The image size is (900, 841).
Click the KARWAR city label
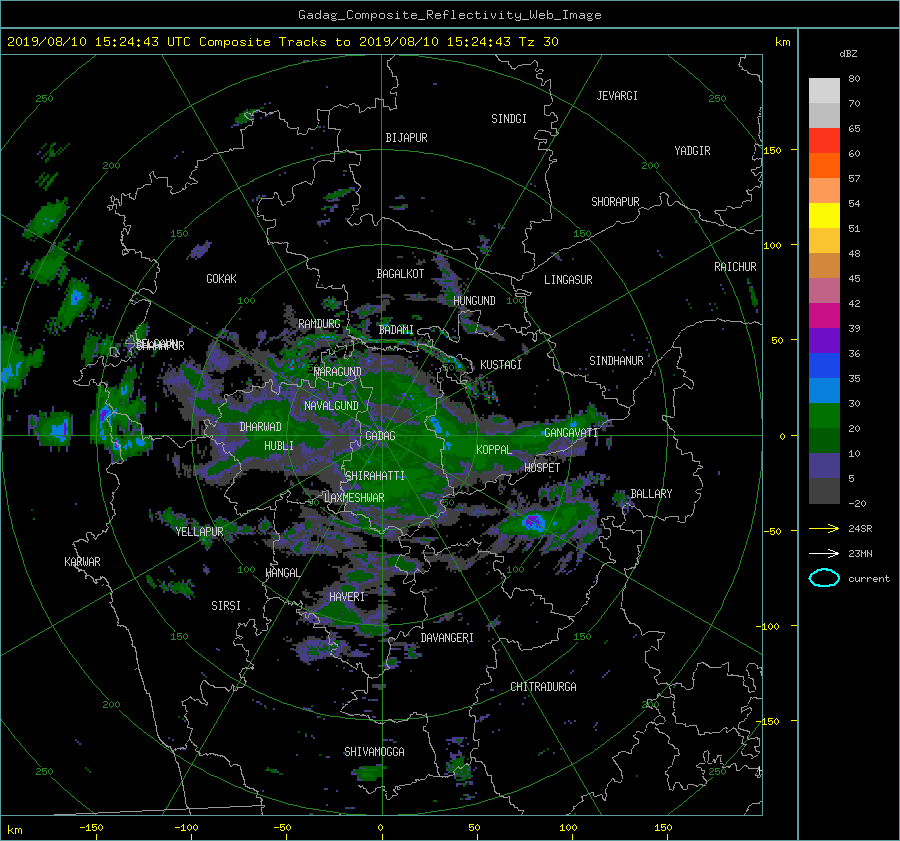(82, 562)
